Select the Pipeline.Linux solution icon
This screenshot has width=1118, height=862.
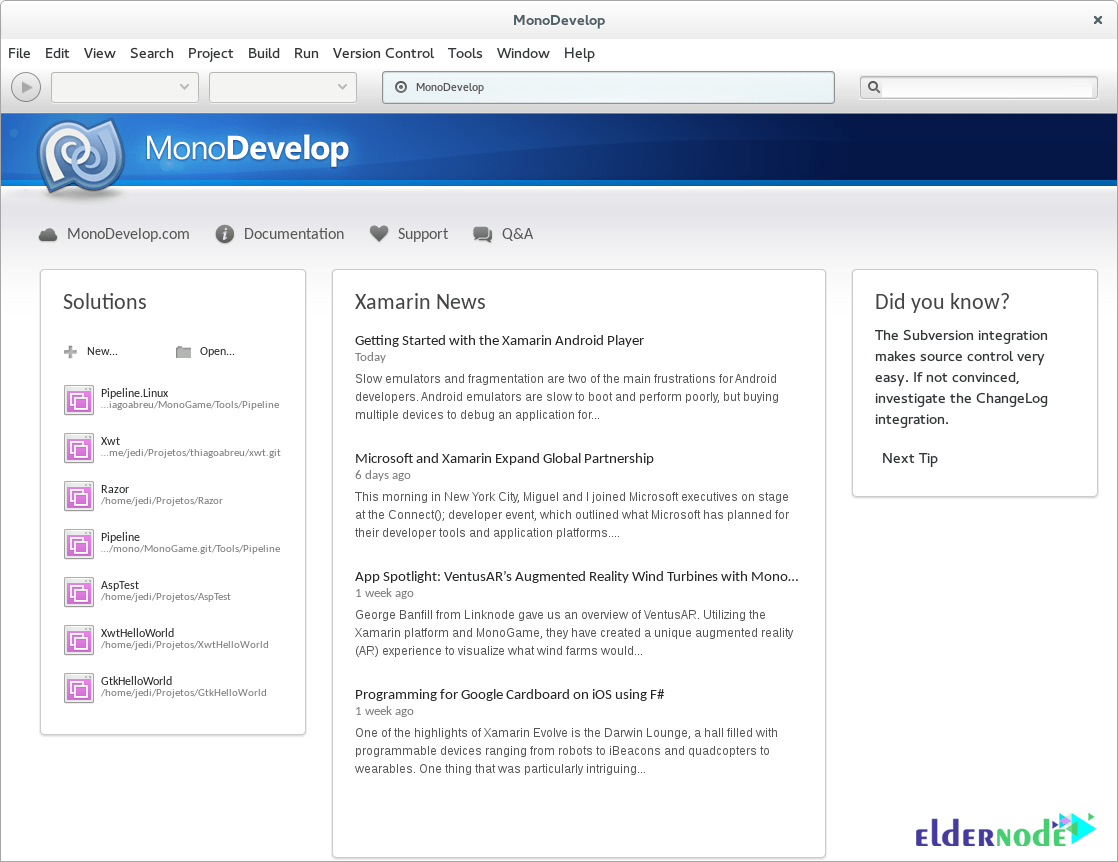[x=78, y=400]
